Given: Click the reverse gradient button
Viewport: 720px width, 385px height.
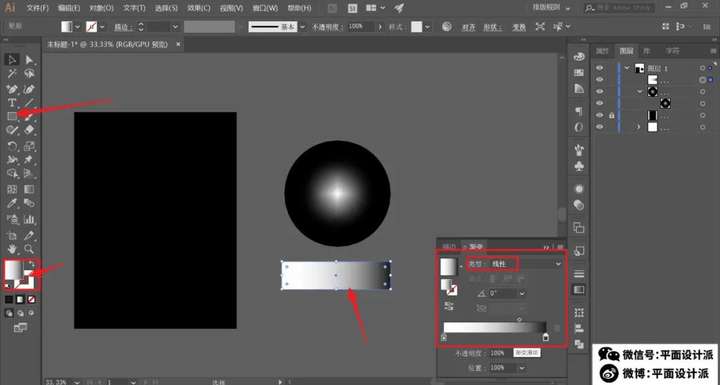Looking at the screenshot, I should [x=449, y=306].
